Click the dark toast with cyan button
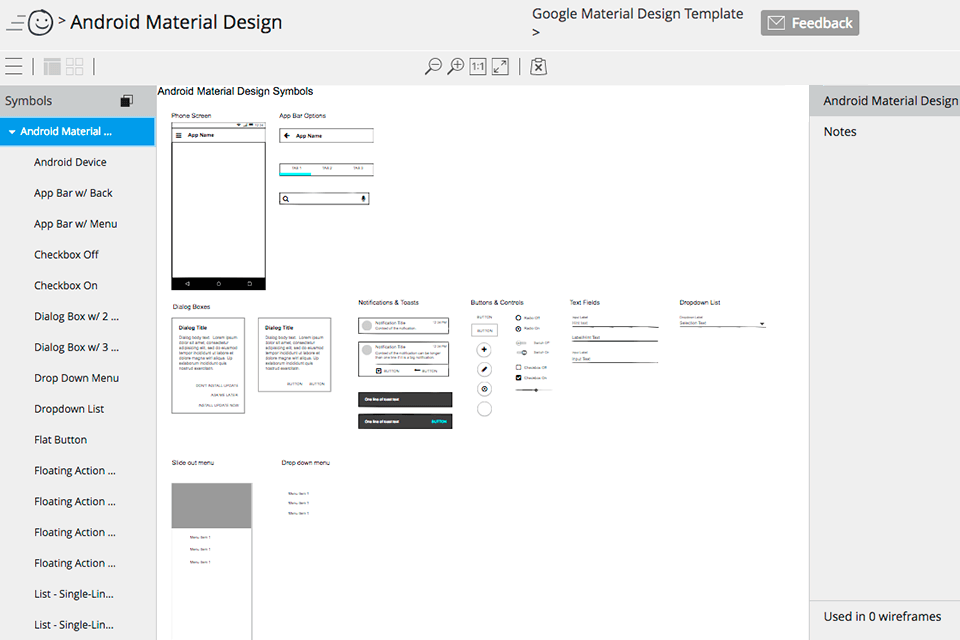Image resolution: width=960 pixels, height=640 pixels. [405, 421]
